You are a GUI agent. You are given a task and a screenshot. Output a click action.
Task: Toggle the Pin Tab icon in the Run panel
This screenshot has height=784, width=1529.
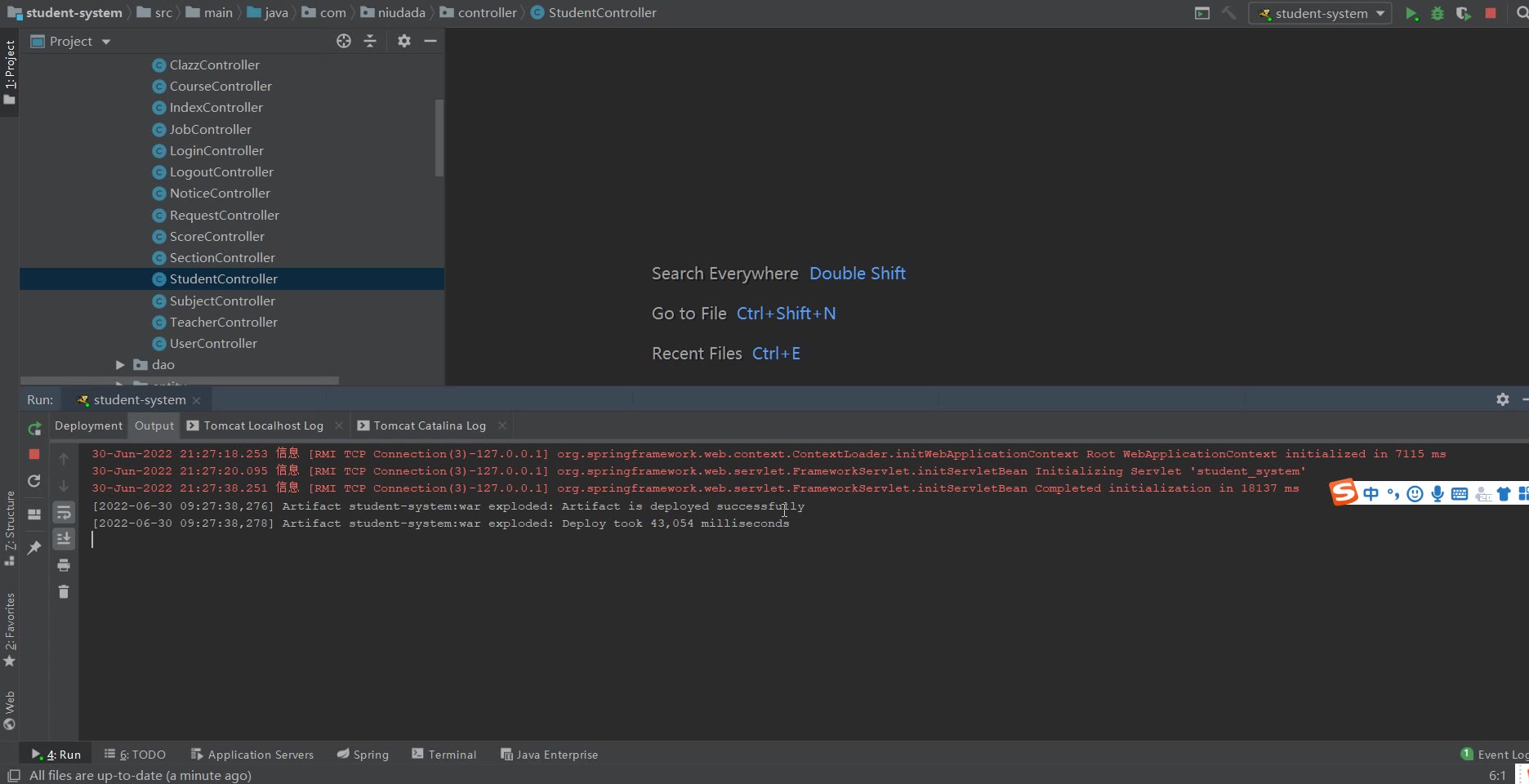point(34,548)
